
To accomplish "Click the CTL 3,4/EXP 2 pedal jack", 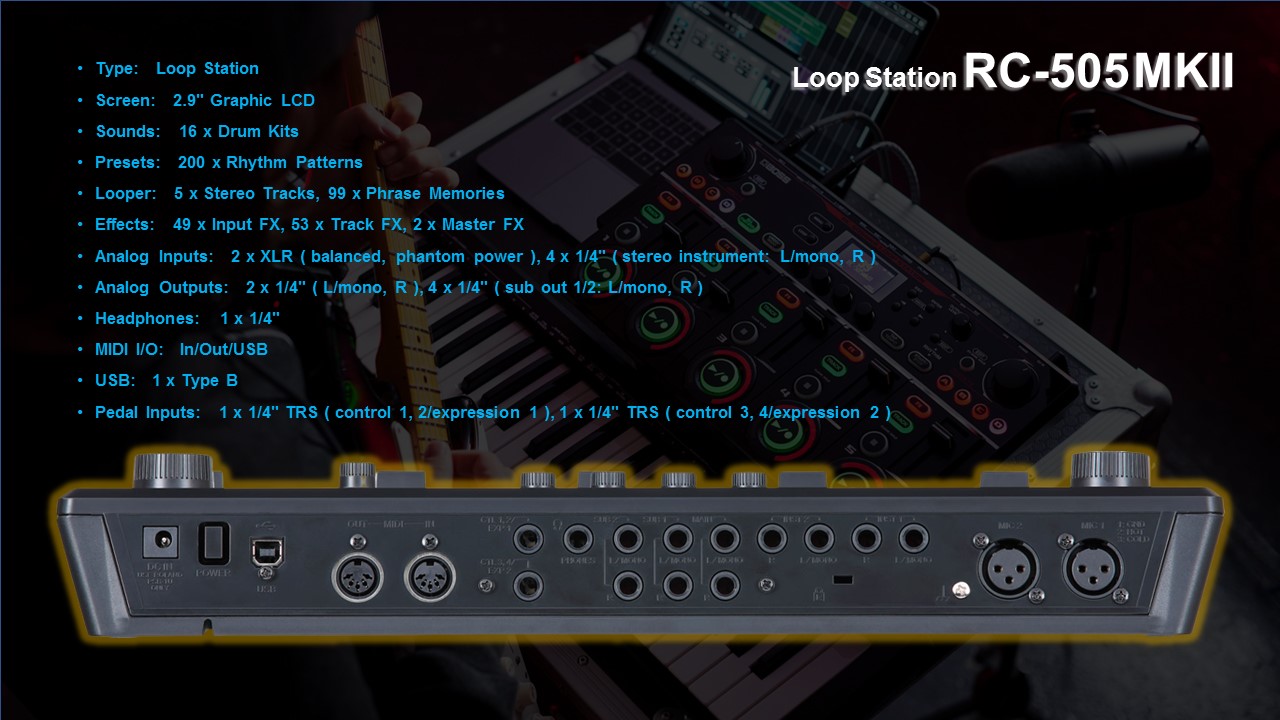I will (x=528, y=586).
